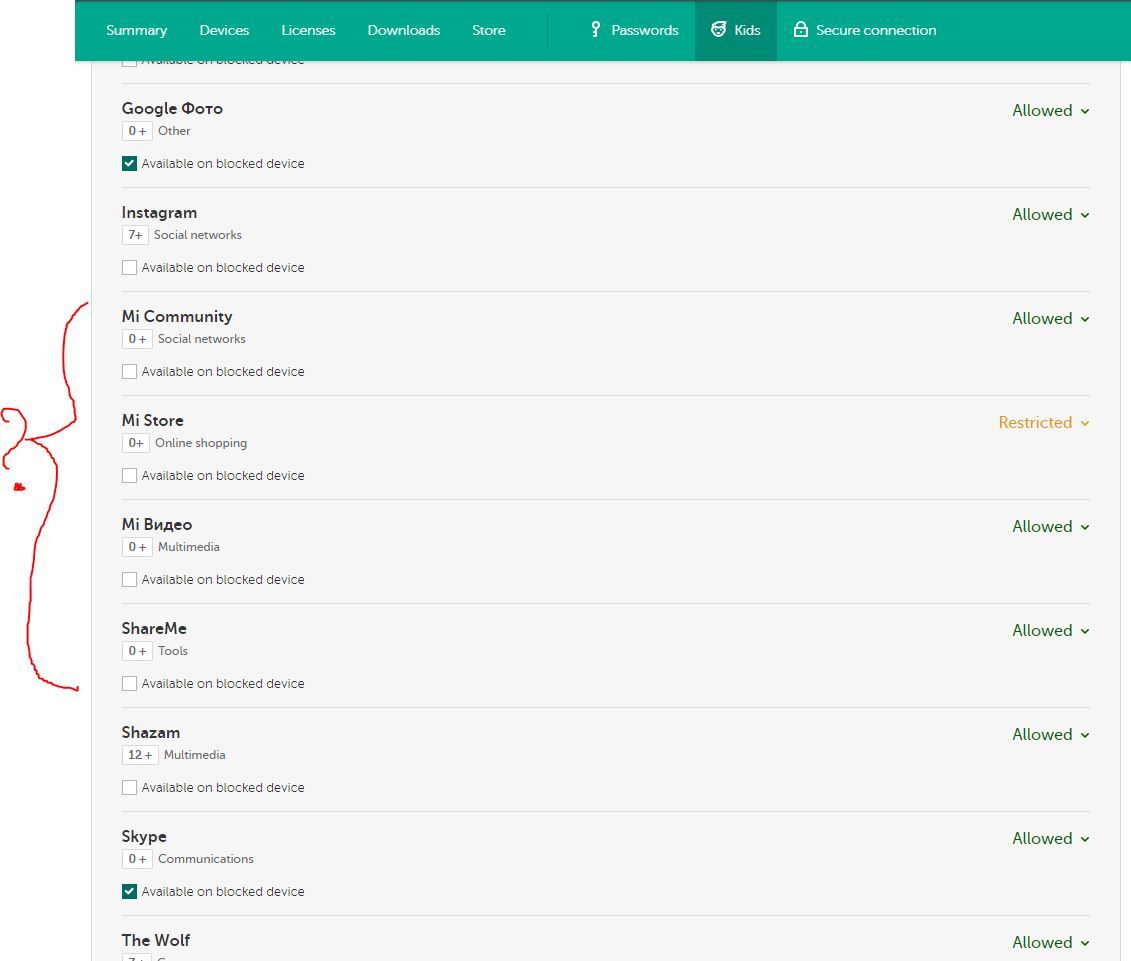Expand Mi Видео Allowed dropdown
The width and height of the screenshot is (1131, 961).
(x=1050, y=526)
